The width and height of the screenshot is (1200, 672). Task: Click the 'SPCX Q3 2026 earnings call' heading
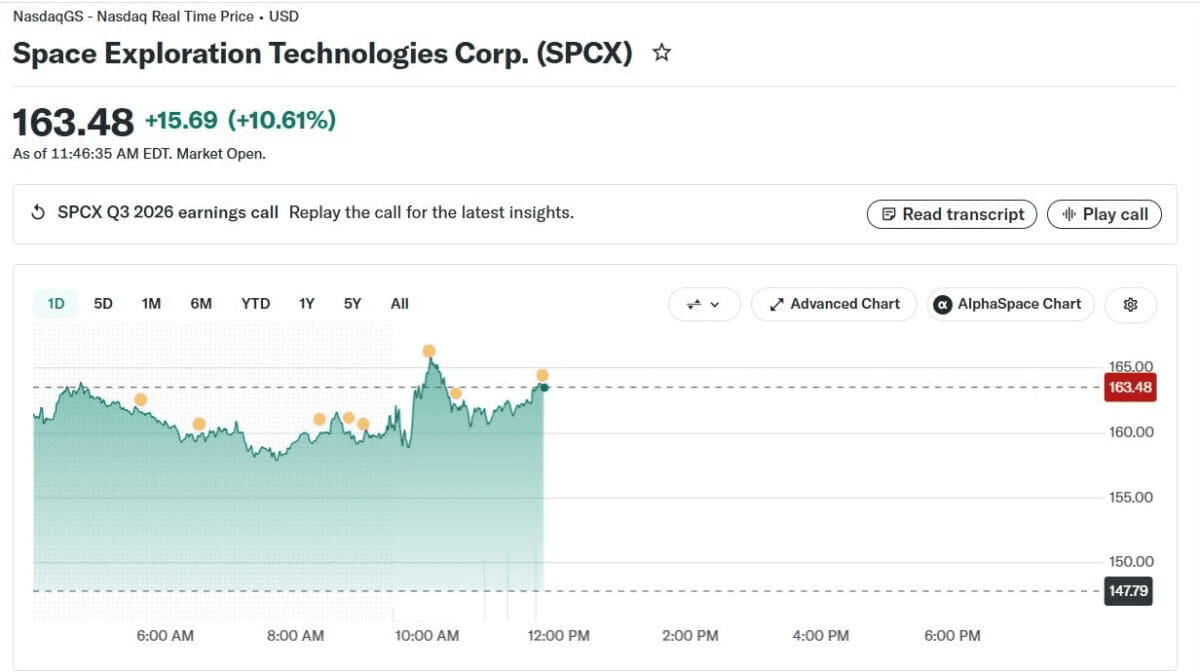click(168, 213)
